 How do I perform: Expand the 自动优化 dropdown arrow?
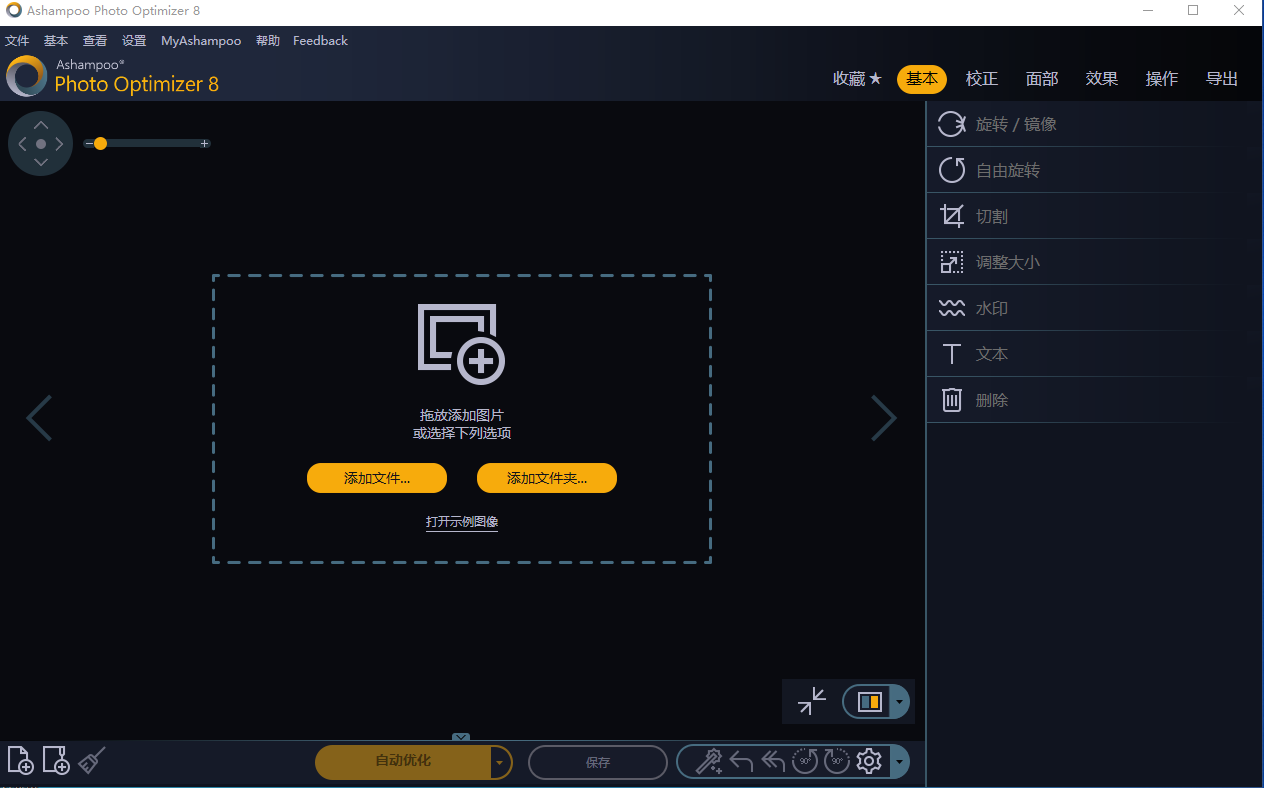click(x=500, y=762)
